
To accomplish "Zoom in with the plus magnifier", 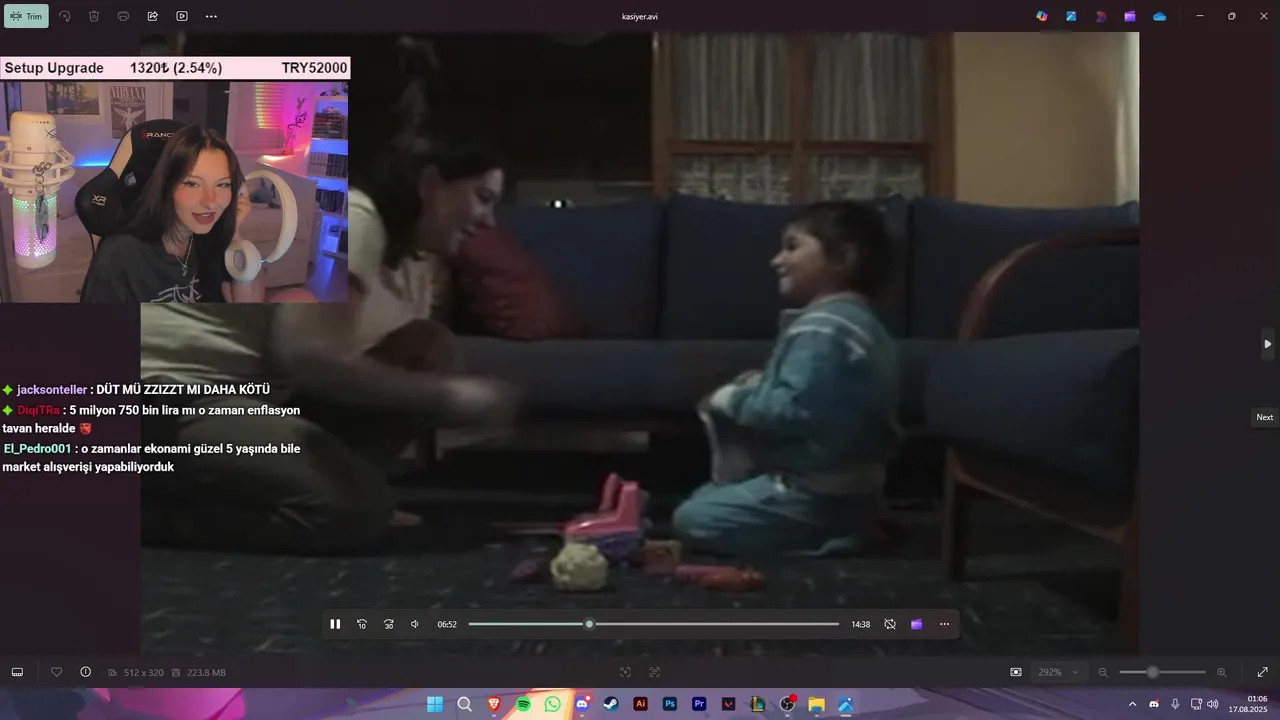I will pos(1221,672).
